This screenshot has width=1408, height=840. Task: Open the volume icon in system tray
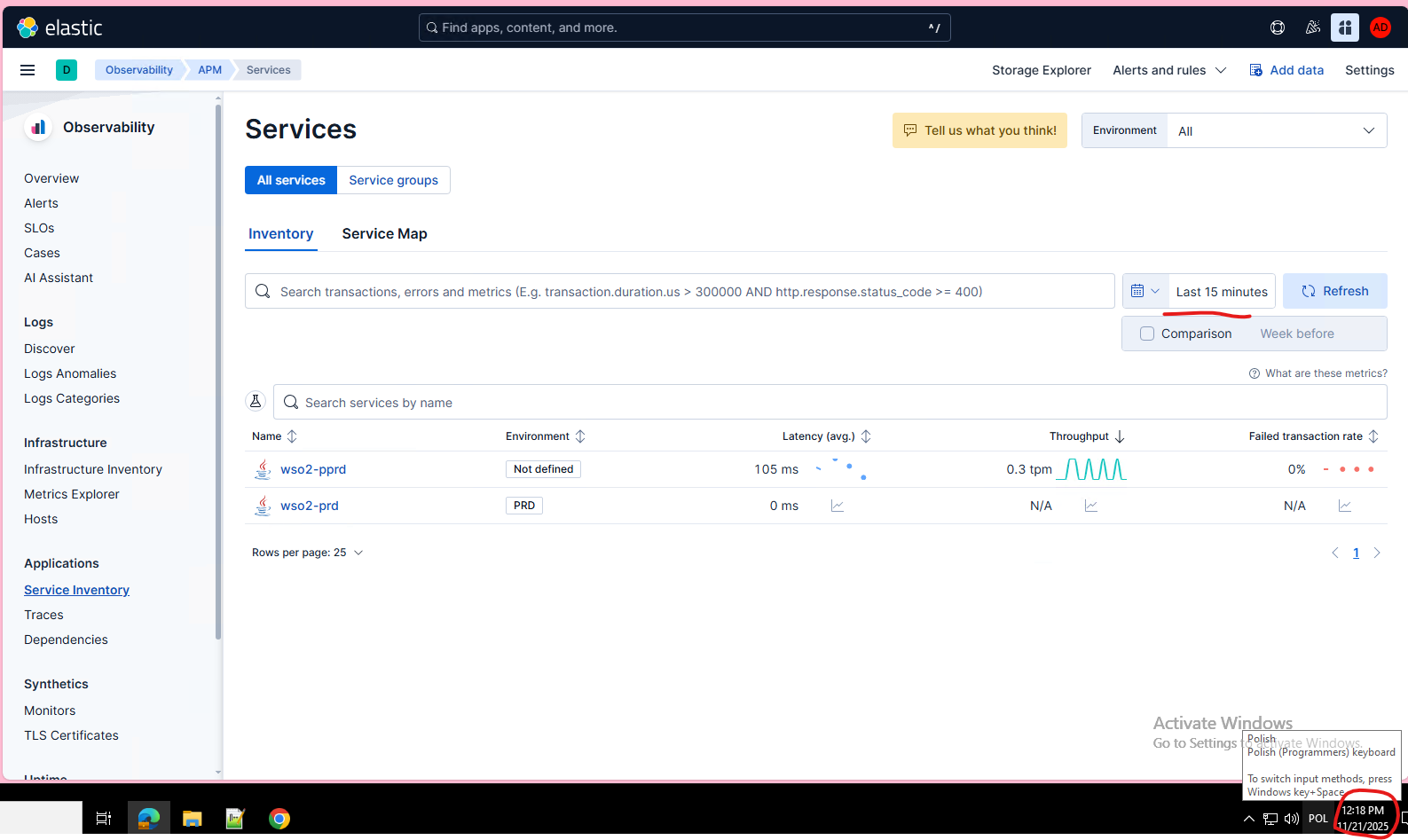1292,819
